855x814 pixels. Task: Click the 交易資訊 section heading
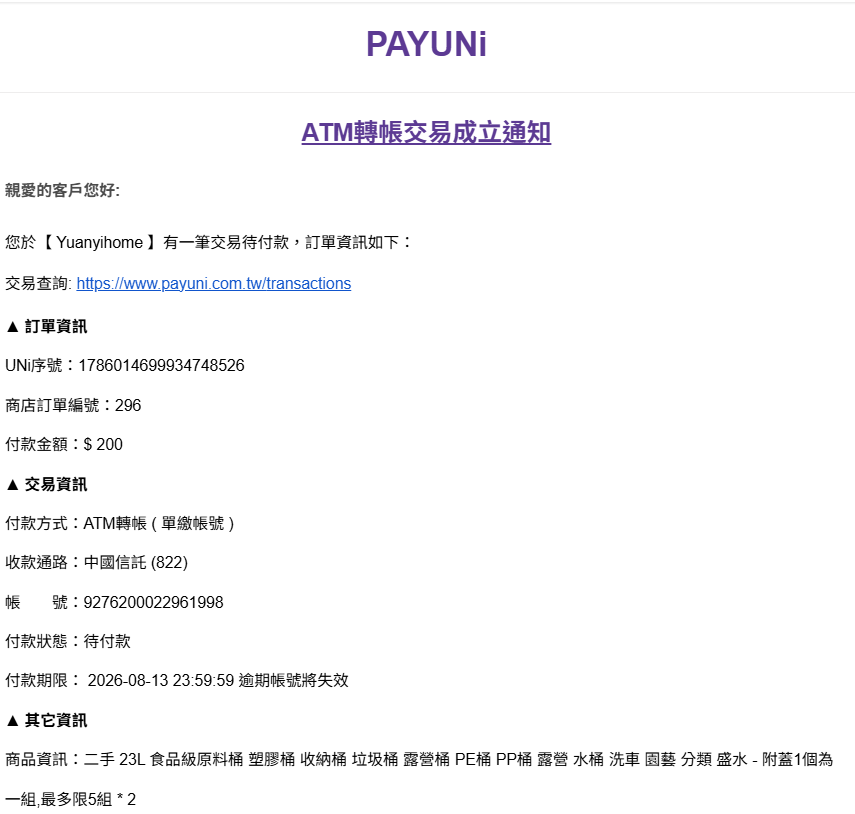click(x=46, y=484)
